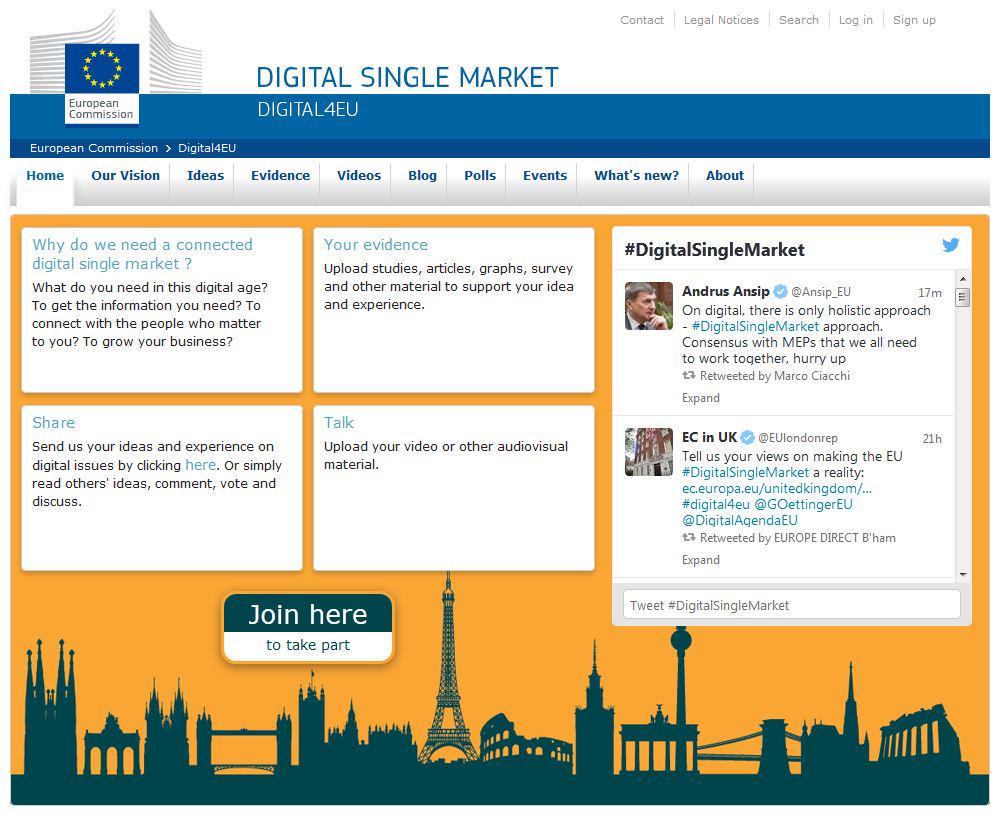Open EC in UK name link
The width and height of the screenshot is (1001, 814).
point(709,437)
